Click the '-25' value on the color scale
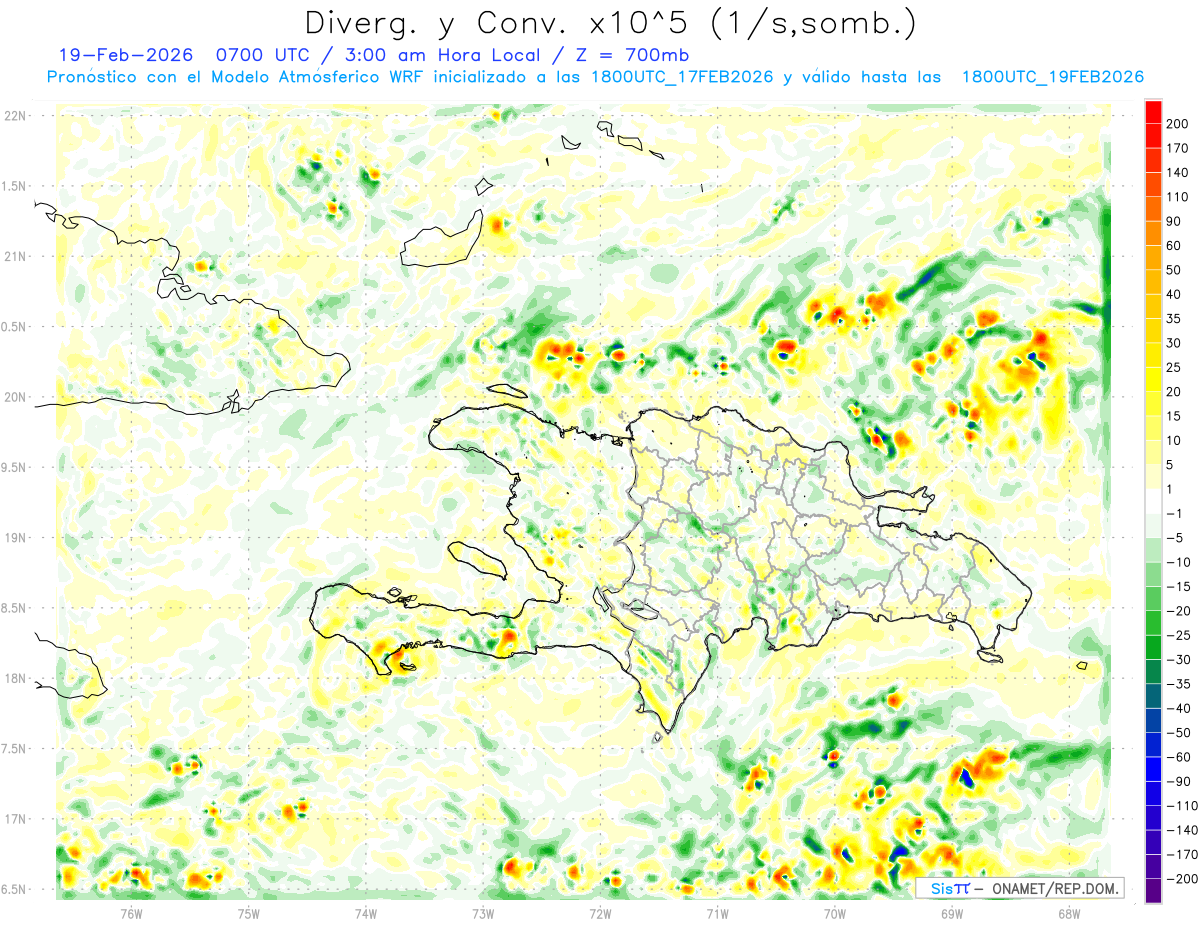Screen dimensions: 1200x927 pos(1178,635)
